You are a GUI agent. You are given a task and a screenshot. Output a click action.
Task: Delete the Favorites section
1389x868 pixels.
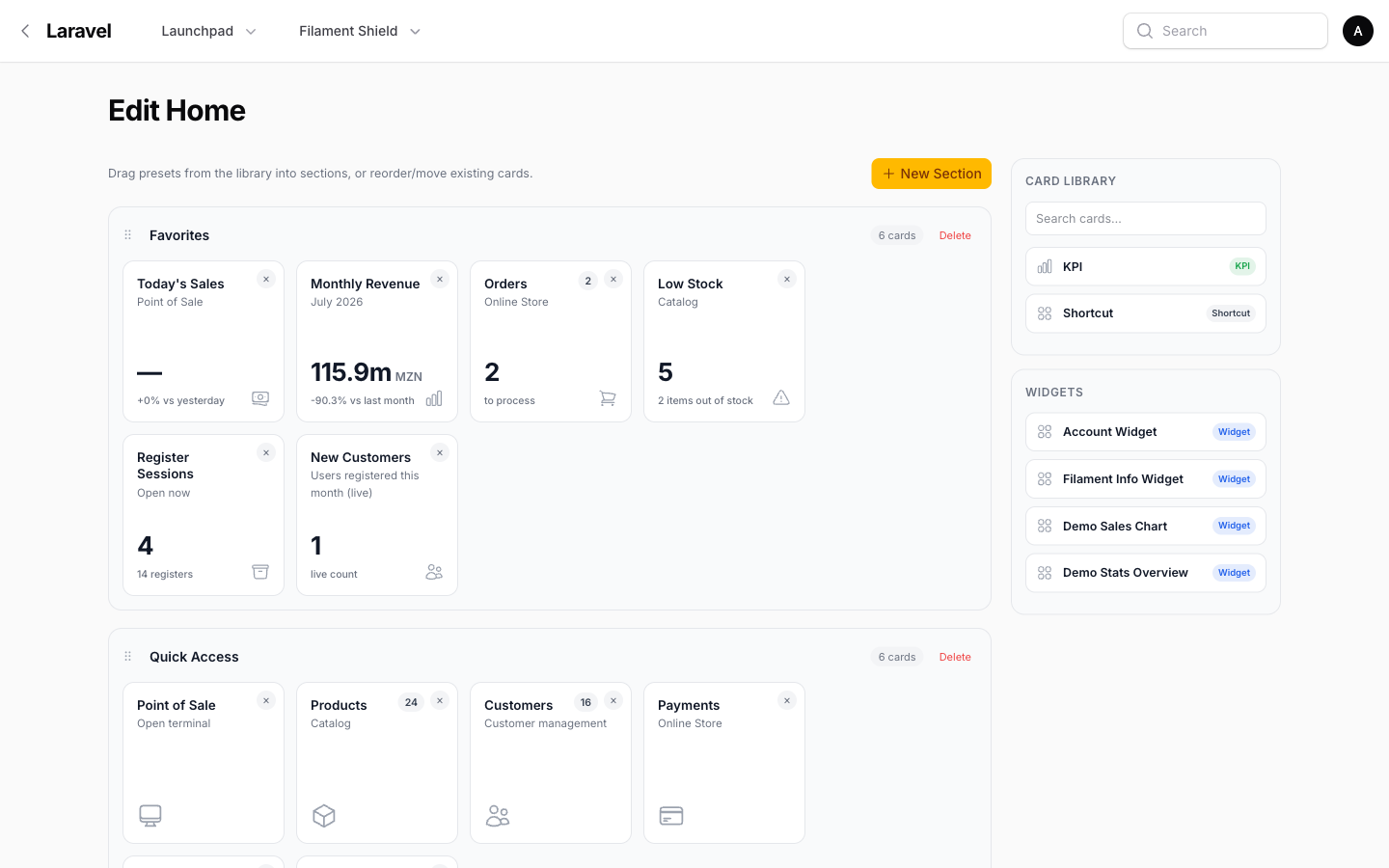(x=955, y=235)
